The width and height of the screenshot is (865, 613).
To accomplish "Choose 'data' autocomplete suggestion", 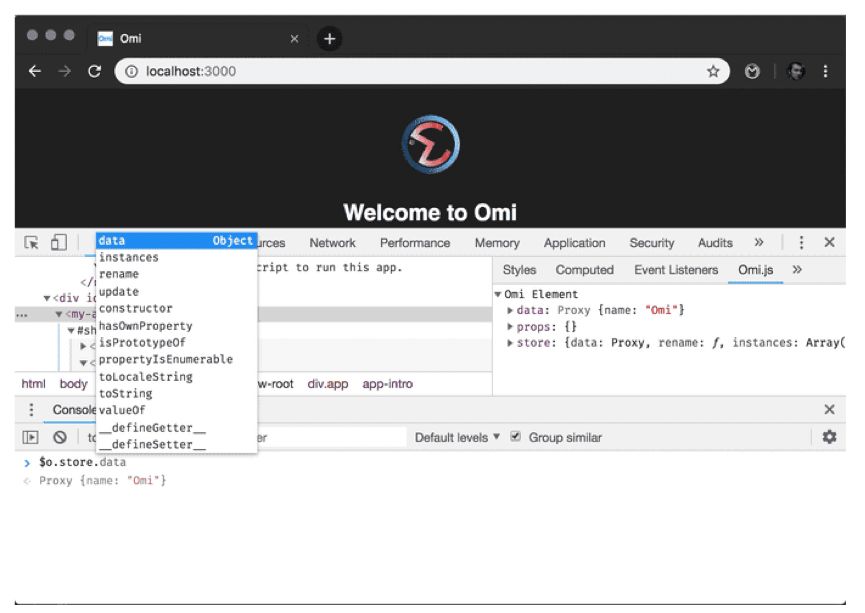I will coord(177,241).
